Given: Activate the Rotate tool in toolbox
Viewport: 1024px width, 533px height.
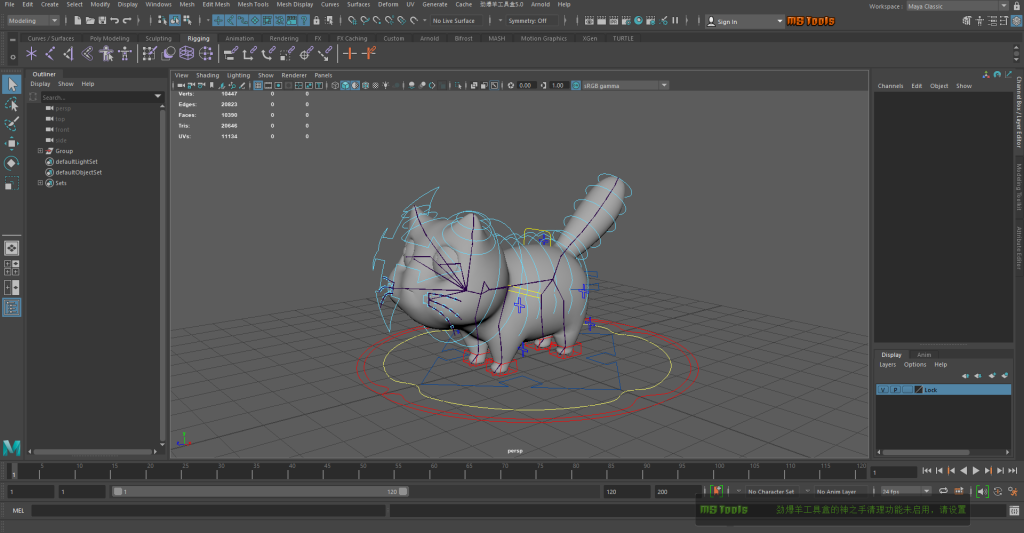Looking at the screenshot, I should pyautogui.click(x=12, y=163).
